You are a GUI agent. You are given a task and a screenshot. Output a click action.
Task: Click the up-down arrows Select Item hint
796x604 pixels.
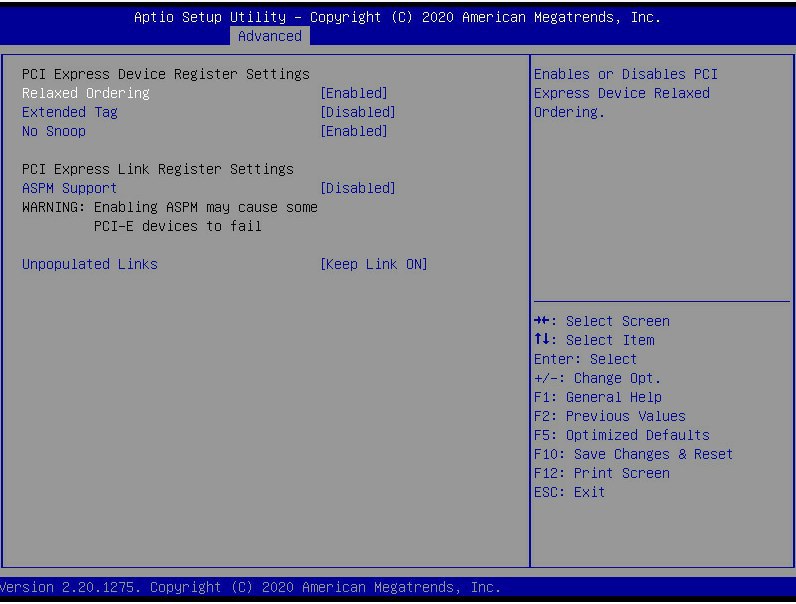coord(594,340)
